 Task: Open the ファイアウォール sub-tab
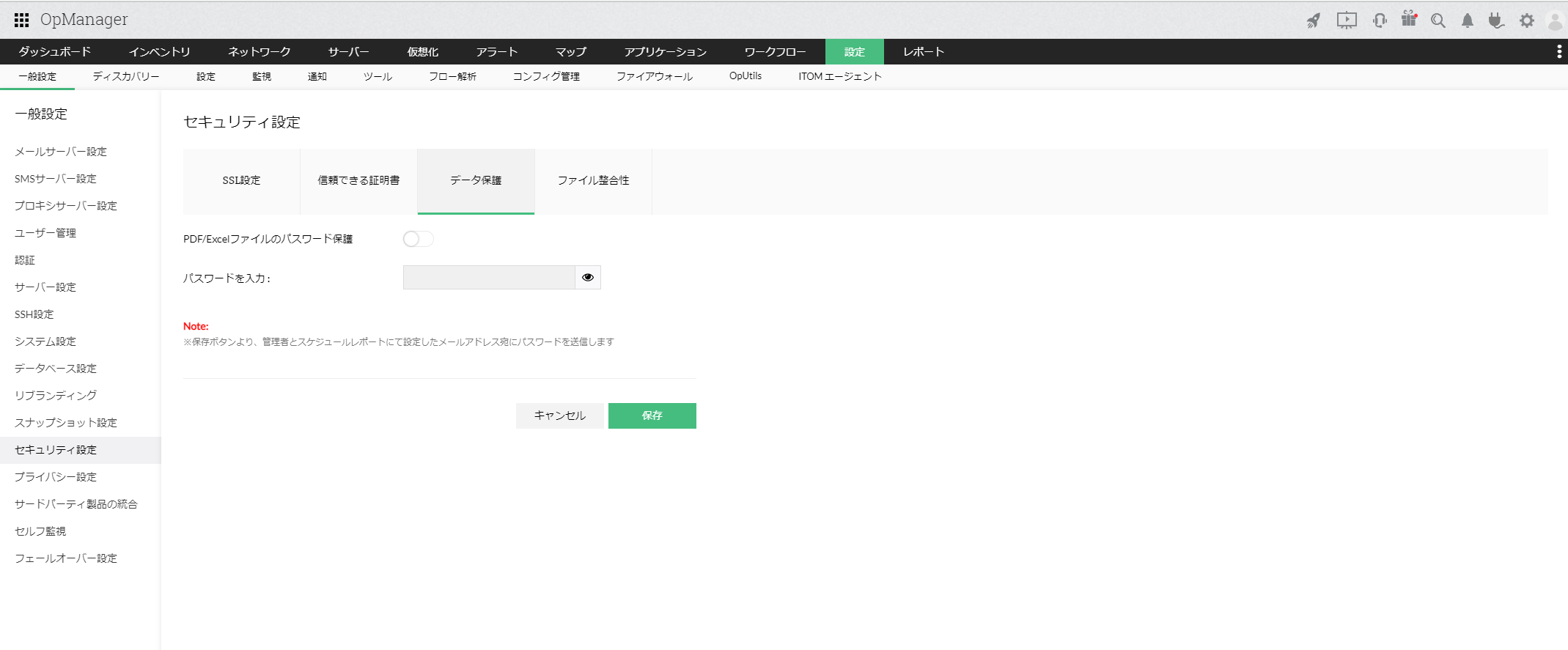(655, 76)
